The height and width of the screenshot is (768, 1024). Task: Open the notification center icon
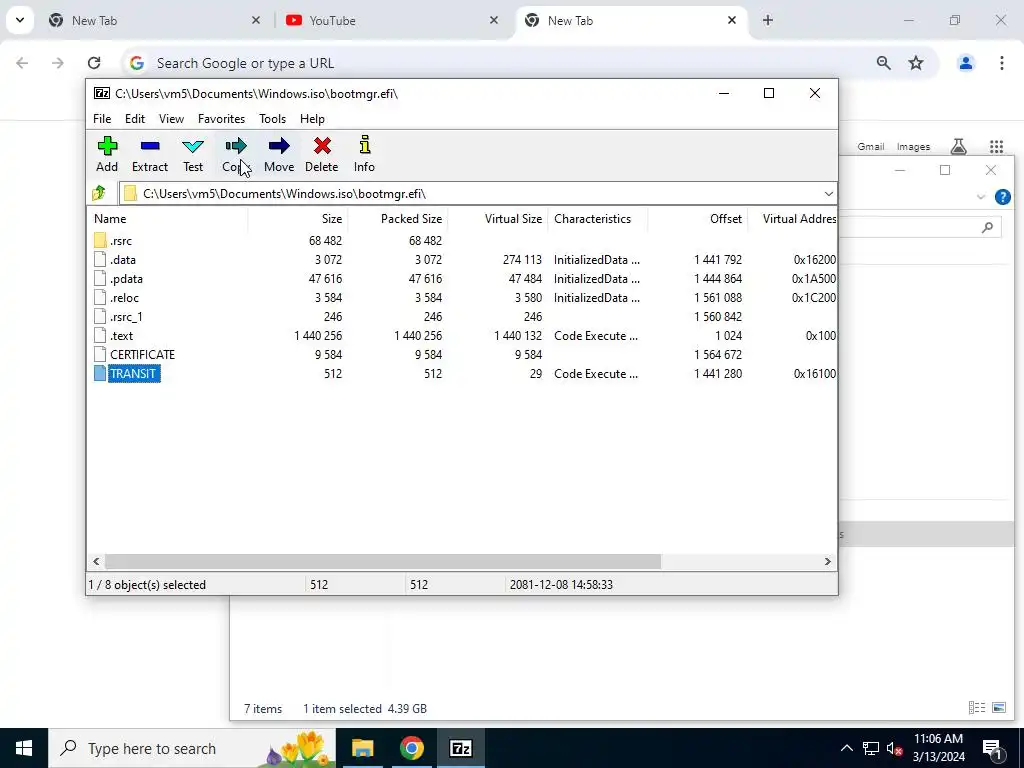click(992, 748)
